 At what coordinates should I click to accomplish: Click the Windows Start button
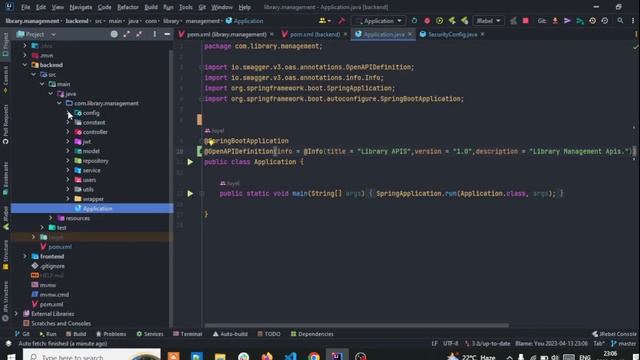pyautogui.click(x=11, y=357)
